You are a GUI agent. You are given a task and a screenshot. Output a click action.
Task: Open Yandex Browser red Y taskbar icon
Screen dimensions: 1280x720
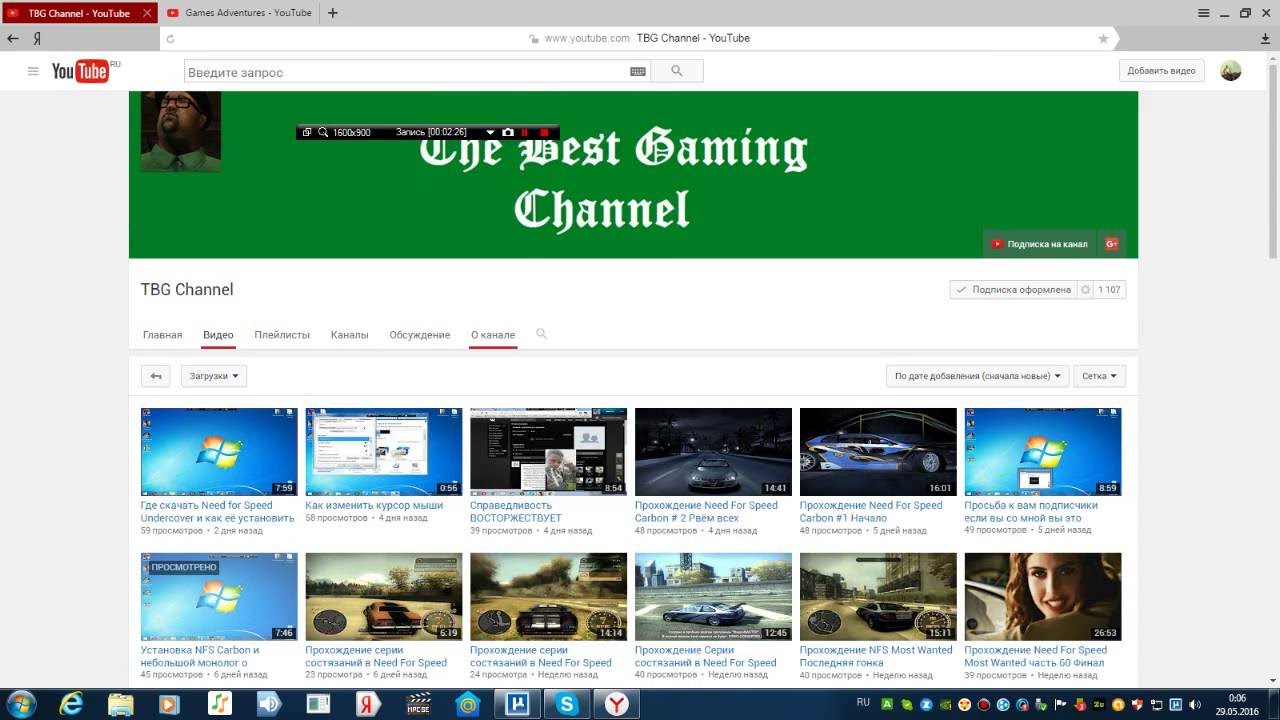(x=617, y=704)
